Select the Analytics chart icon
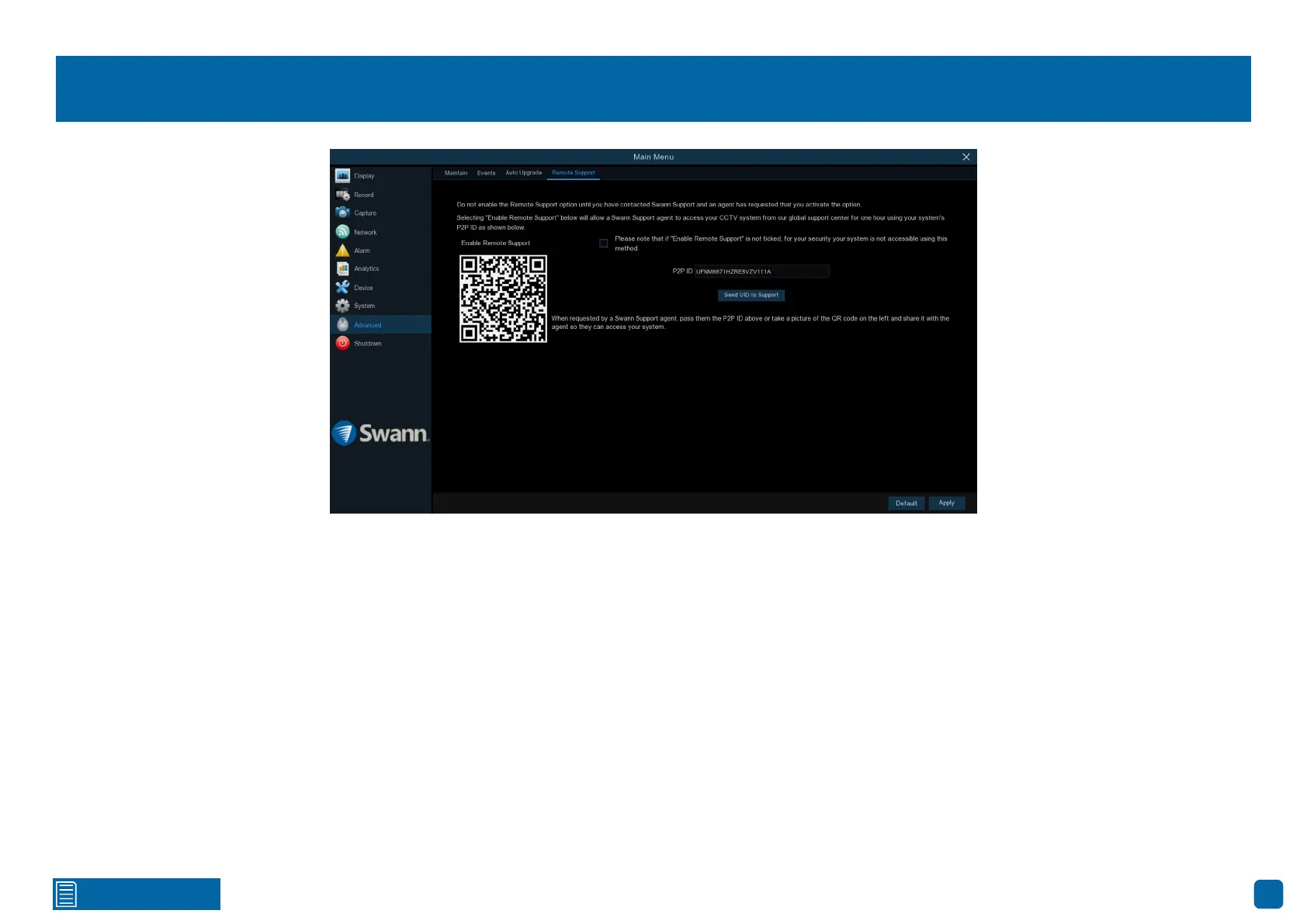1307x924 pixels. [342, 268]
